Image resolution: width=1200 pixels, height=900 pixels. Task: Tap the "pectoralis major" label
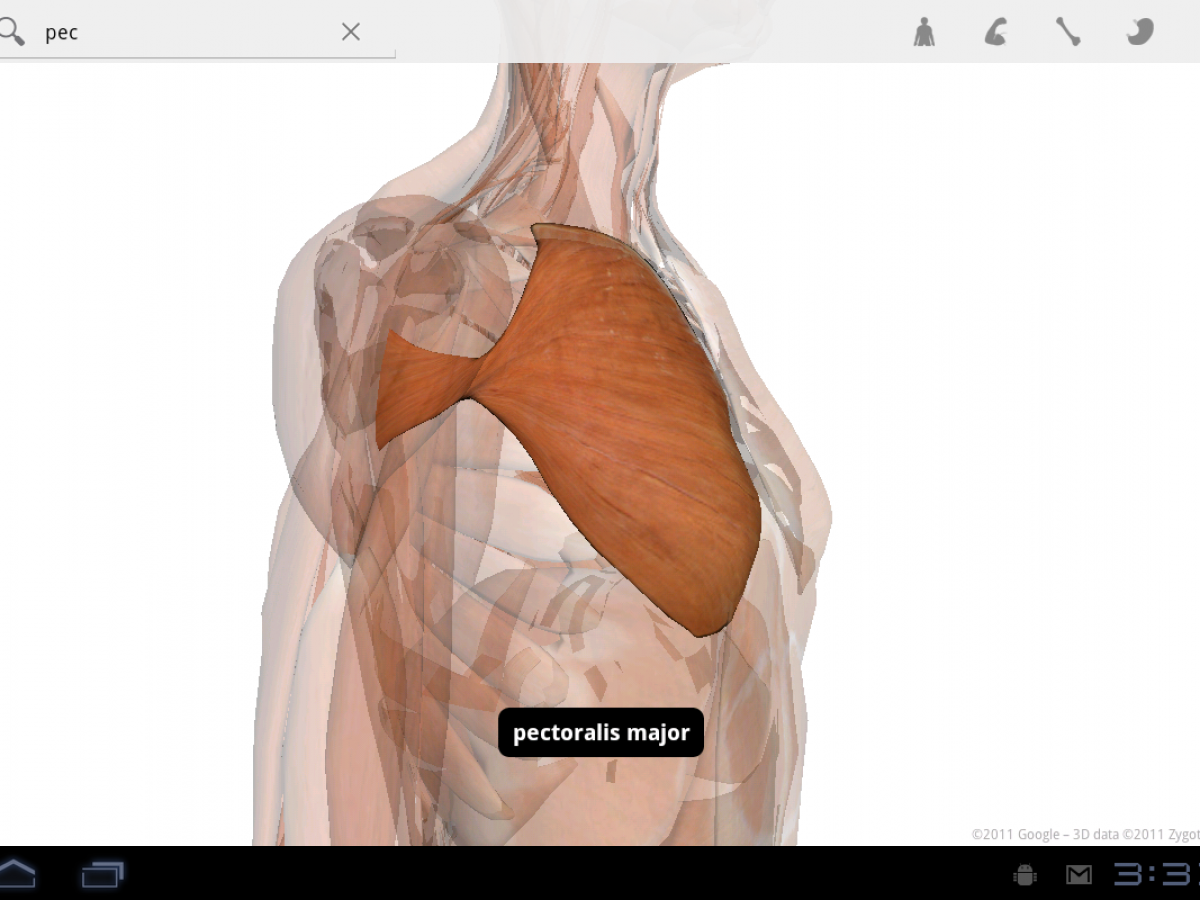(601, 733)
